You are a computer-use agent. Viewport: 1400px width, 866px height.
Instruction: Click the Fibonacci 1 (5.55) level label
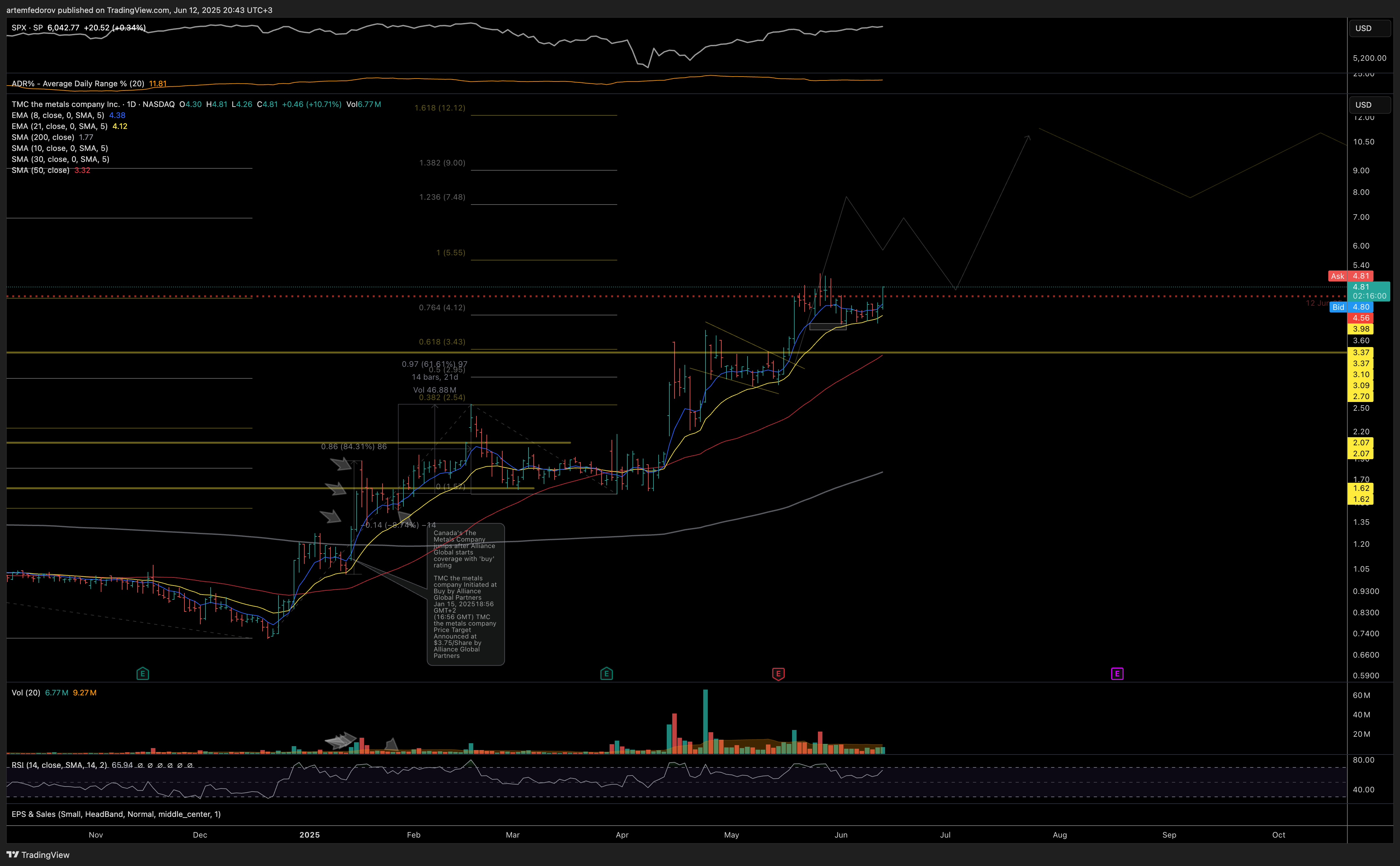point(451,253)
